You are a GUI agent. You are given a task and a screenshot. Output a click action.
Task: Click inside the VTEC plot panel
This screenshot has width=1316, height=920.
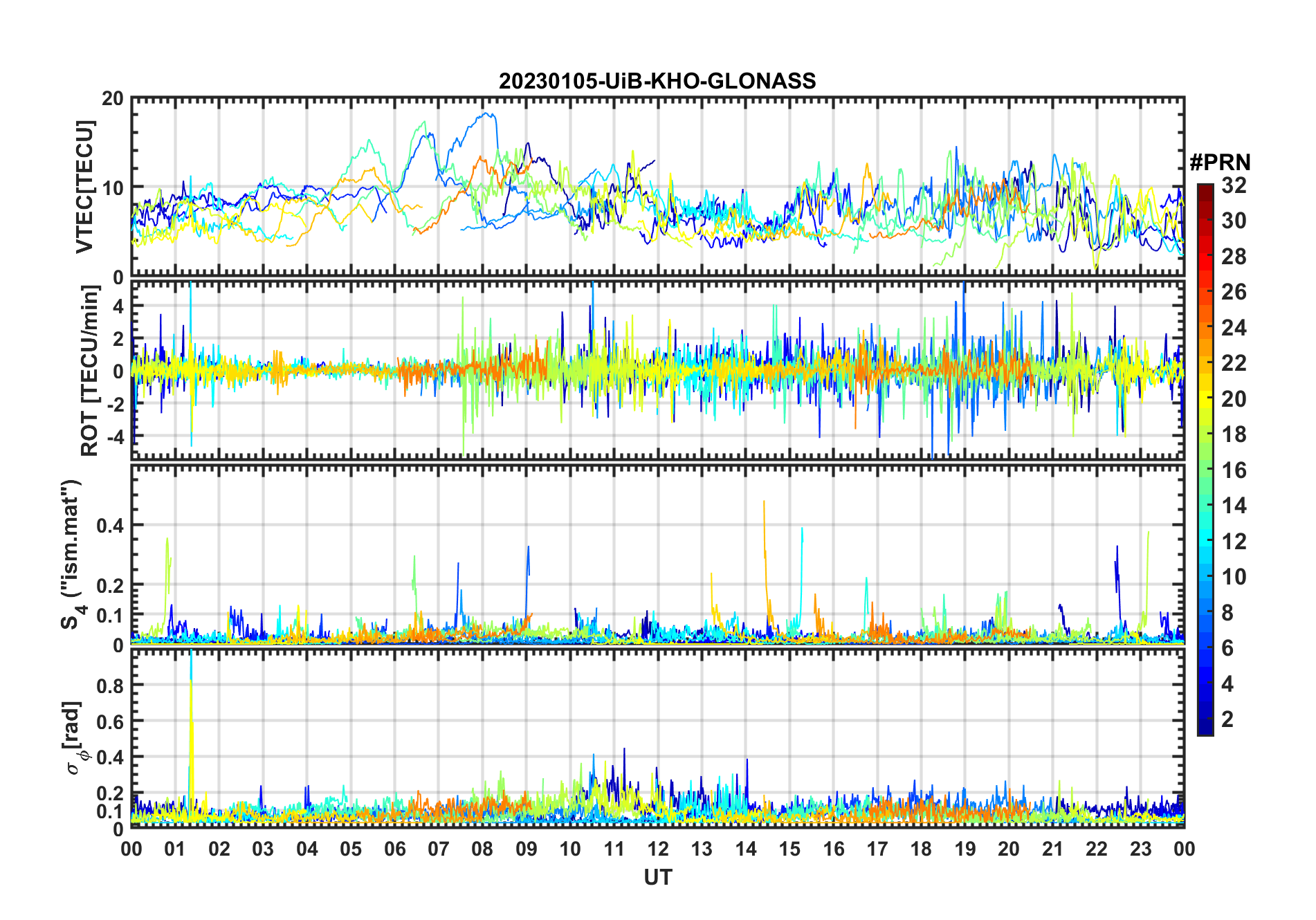pyautogui.click(x=658, y=187)
